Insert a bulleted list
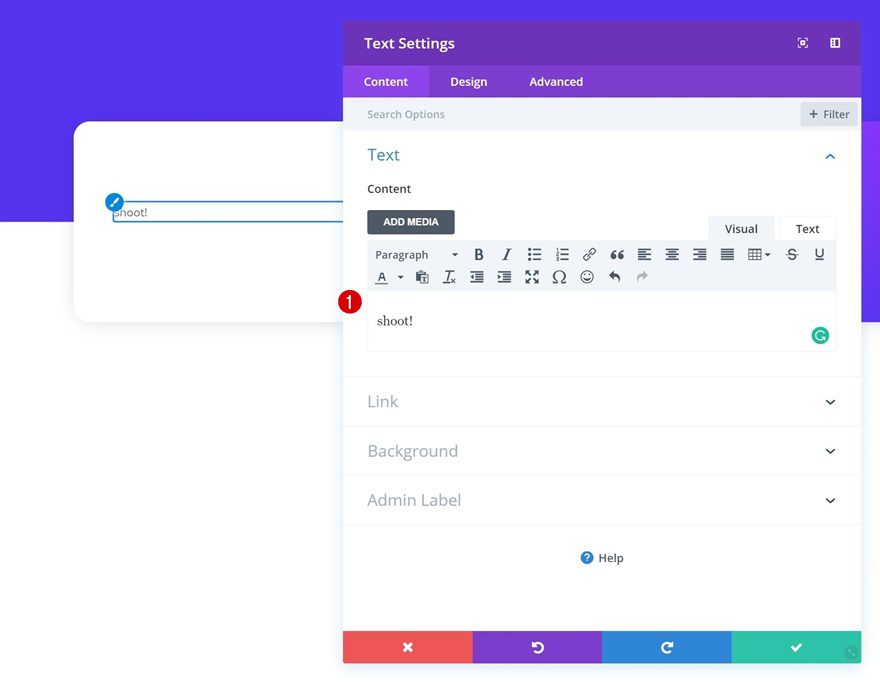Image resolution: width=880 pixels, height=687 pixels. pyautogui.click(x=534, y=254)
